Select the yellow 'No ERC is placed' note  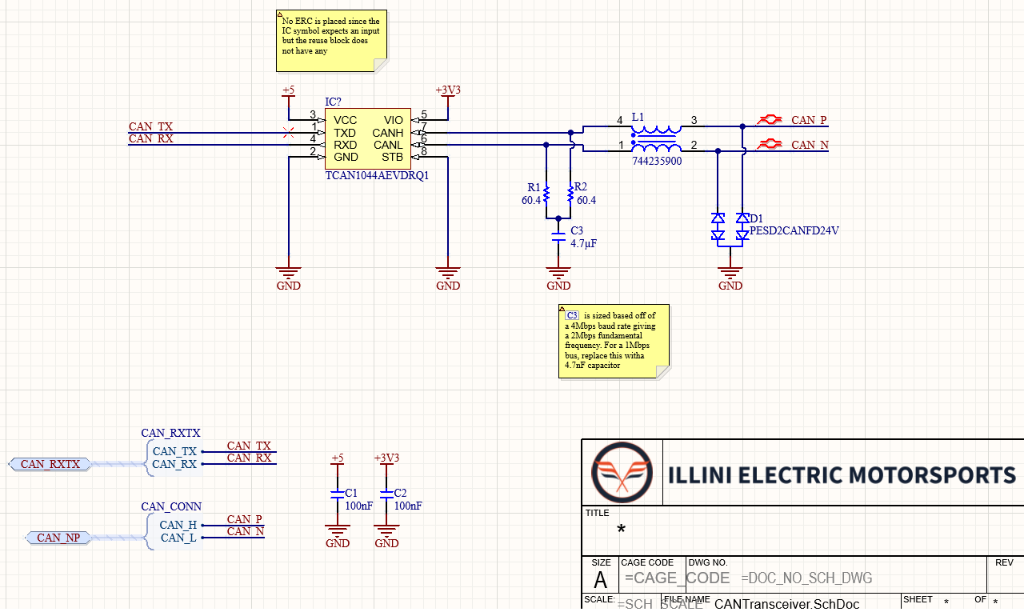332,40
